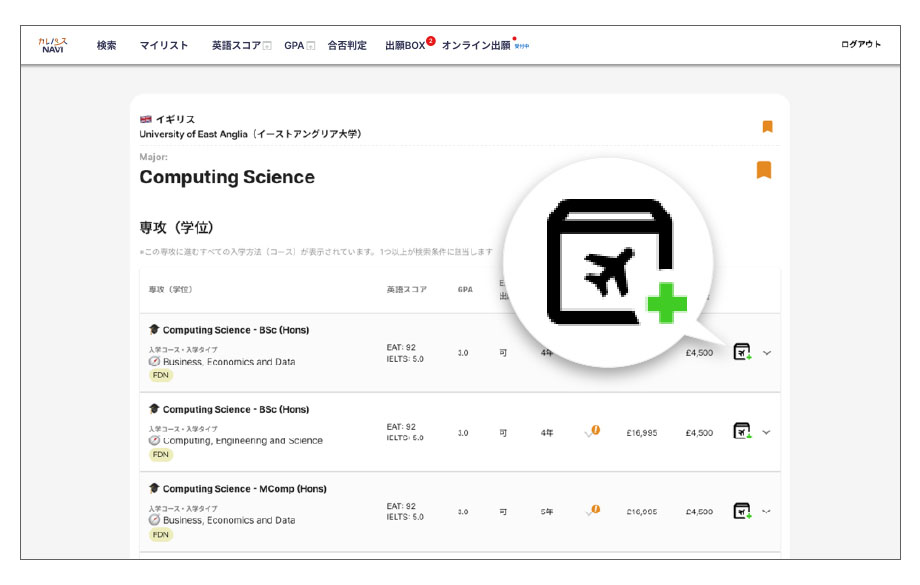Click the カレッジNAVI logo
The height and width of the screenshot is (585, 920).
click(x=53, y=45)
